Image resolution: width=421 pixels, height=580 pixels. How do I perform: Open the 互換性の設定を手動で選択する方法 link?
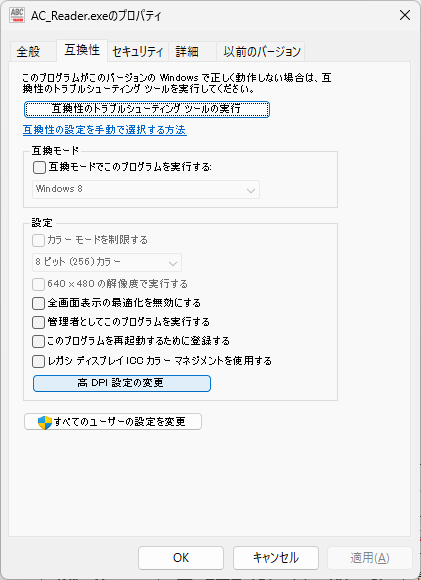click(x=105, y=130)
